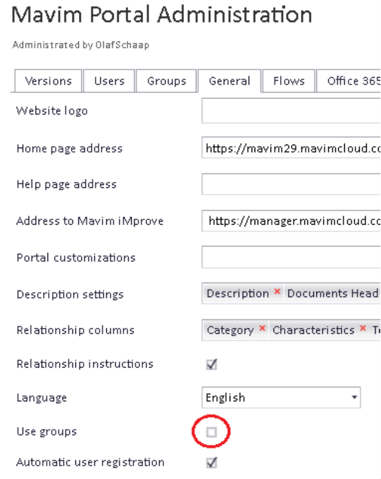Select the General tab
Viewport: 381px width, 479px height.
pos(229,81)
